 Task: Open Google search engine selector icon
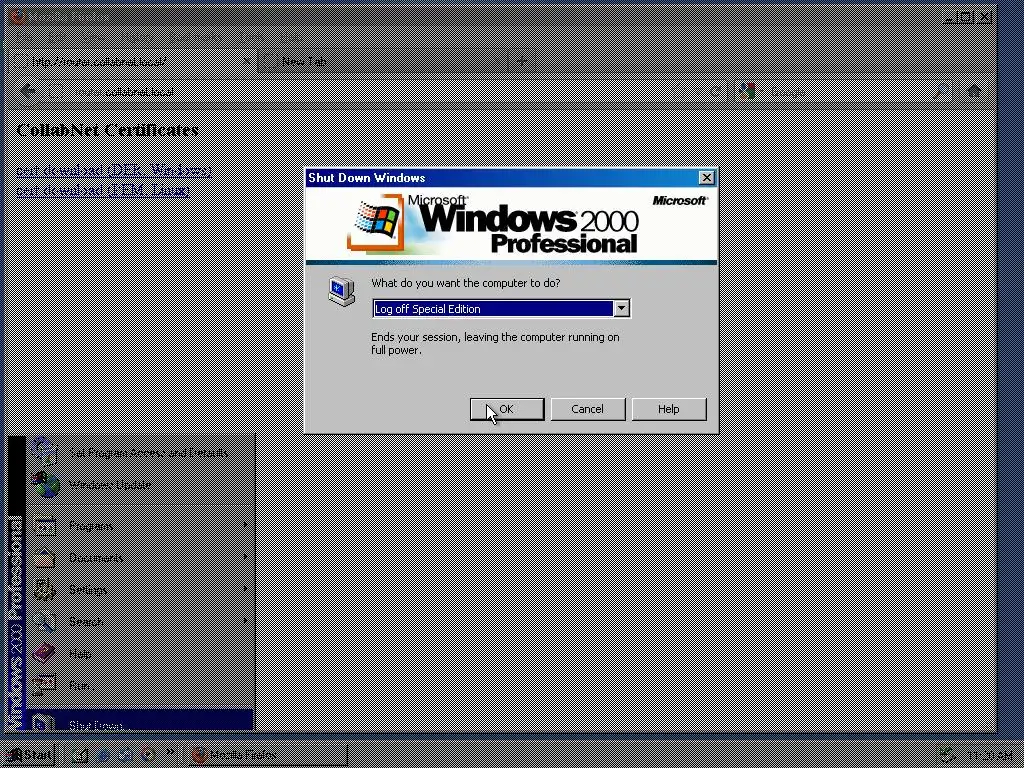[748, 91]
